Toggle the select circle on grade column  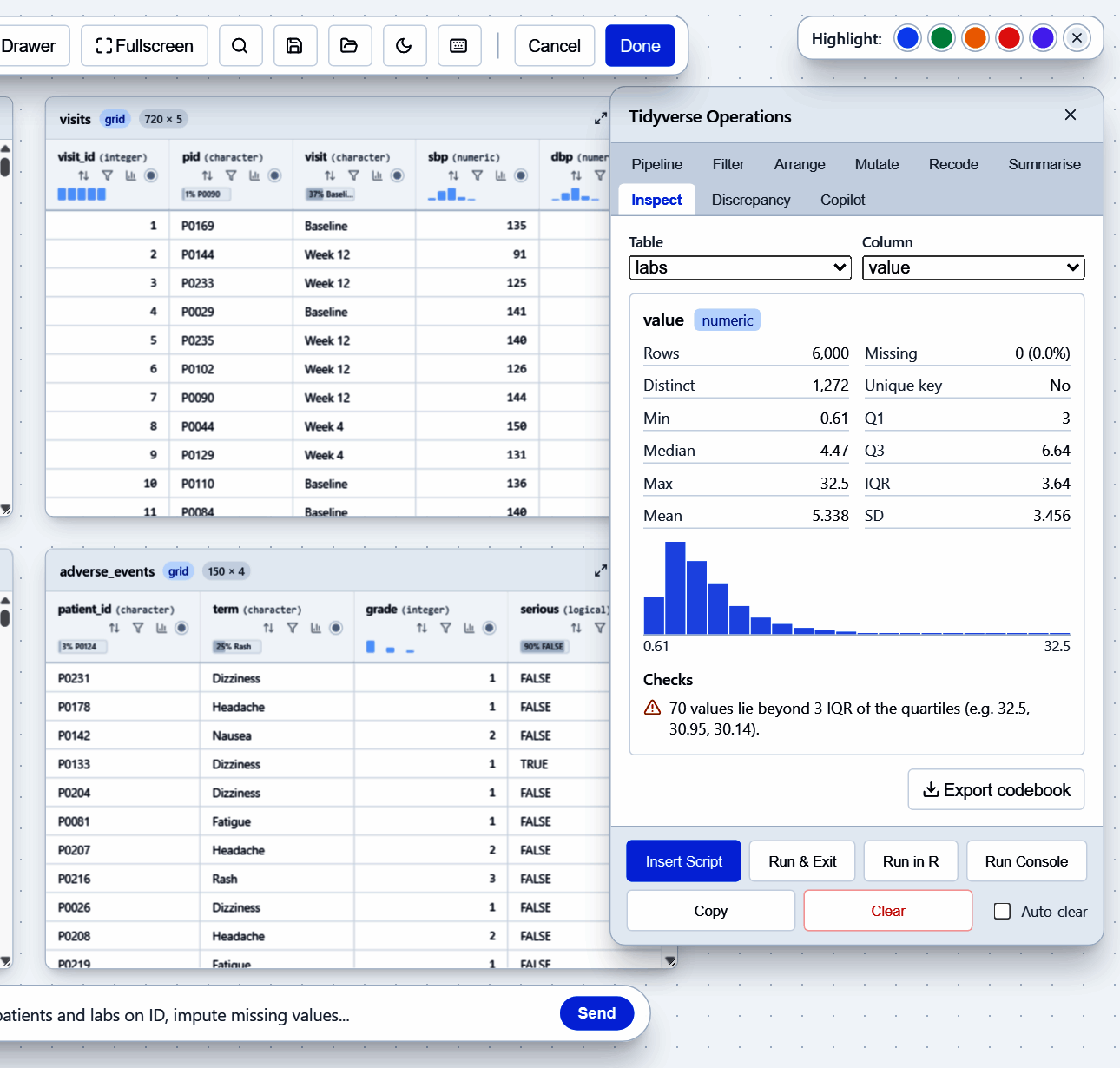point(490,628)
